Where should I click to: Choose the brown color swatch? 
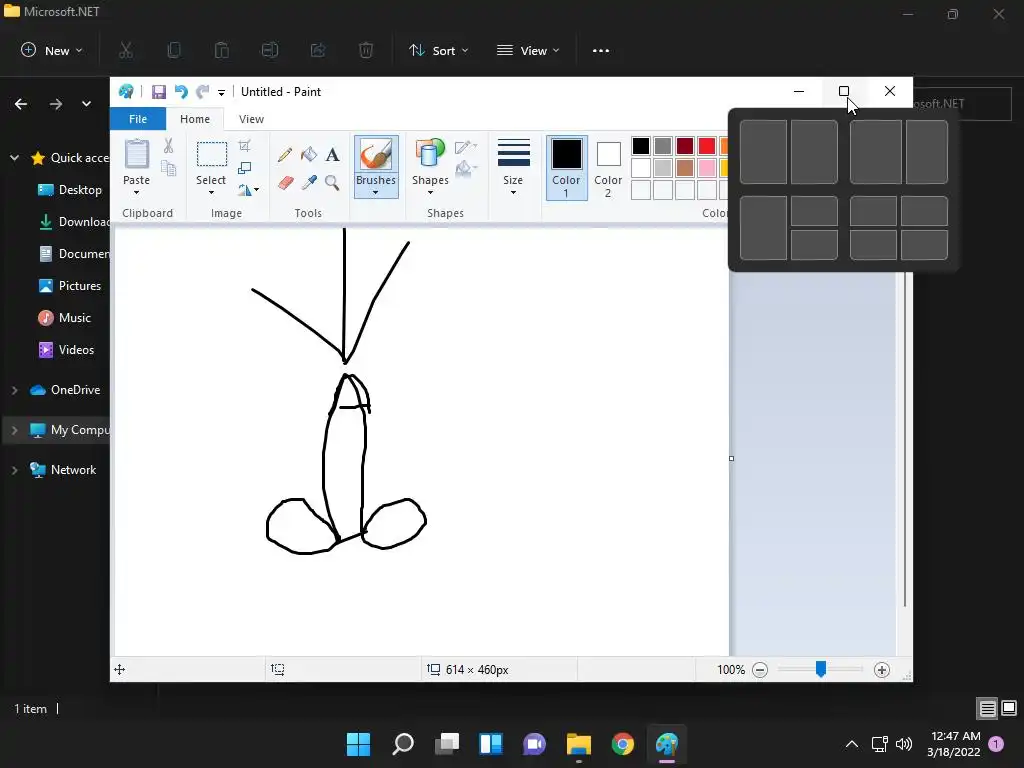pyautogui.click(x=684, y=168)
